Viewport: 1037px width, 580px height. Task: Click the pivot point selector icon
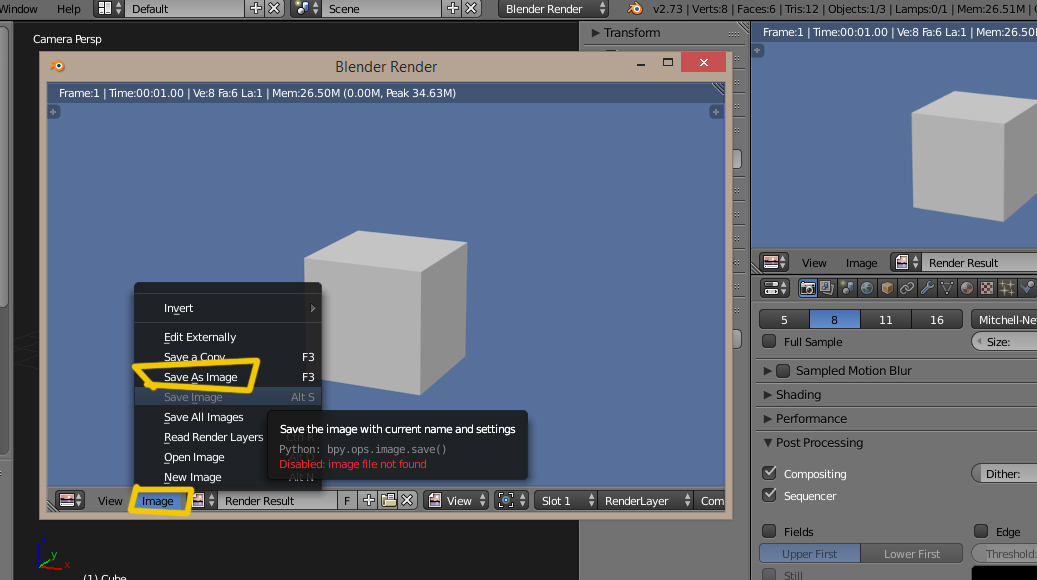[511, 501]
